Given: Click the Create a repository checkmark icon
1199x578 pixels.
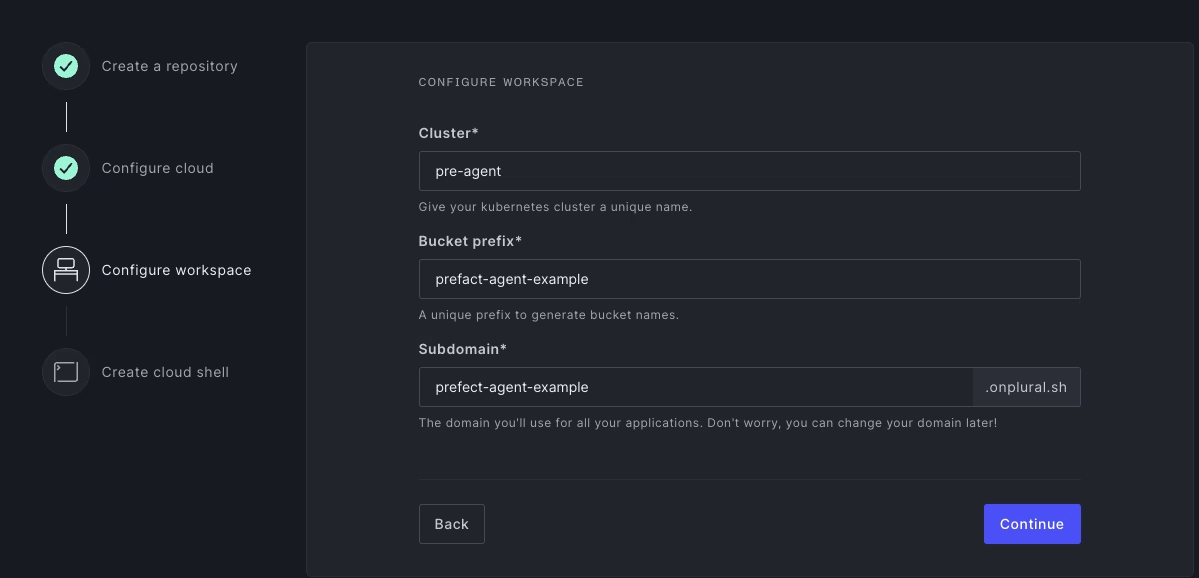Looking at the screenshot, I should [66, 67].
